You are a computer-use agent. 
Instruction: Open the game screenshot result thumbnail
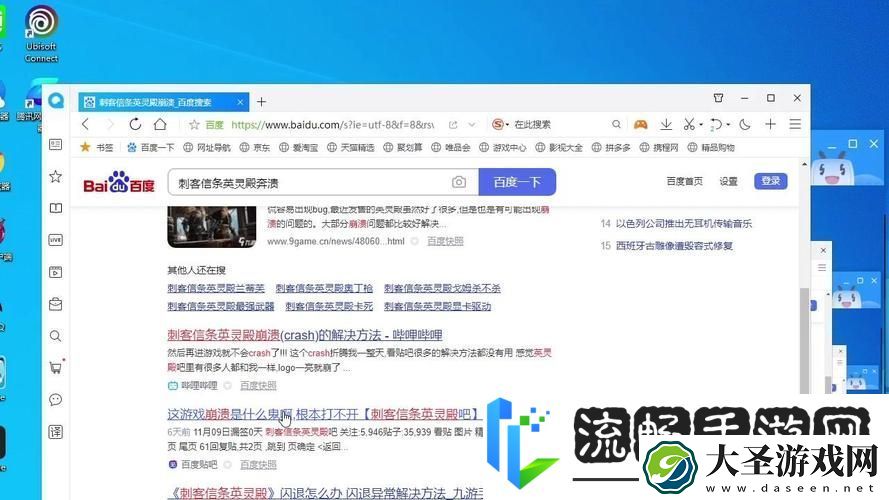211,227
